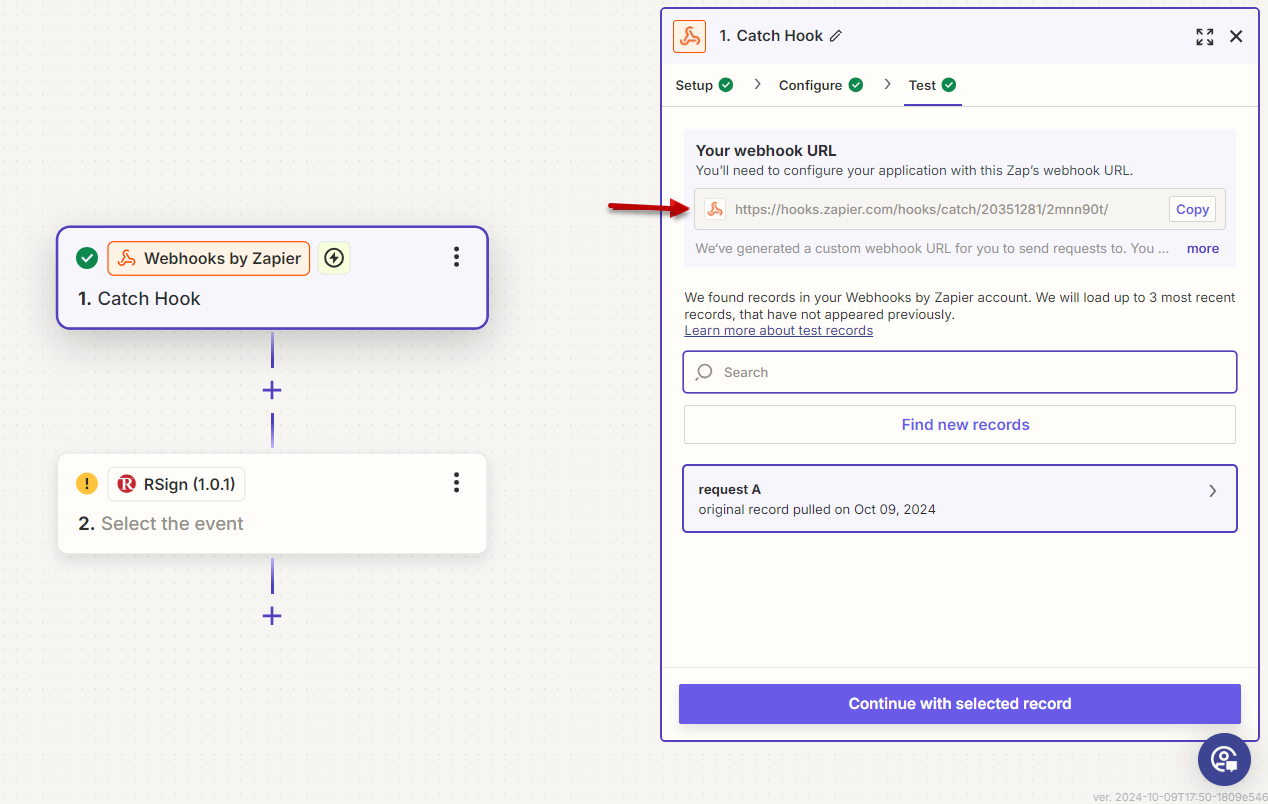Open options menu for Catch Hook step
This screenshot has width=1268, height=804.
(x=456, y=258)
